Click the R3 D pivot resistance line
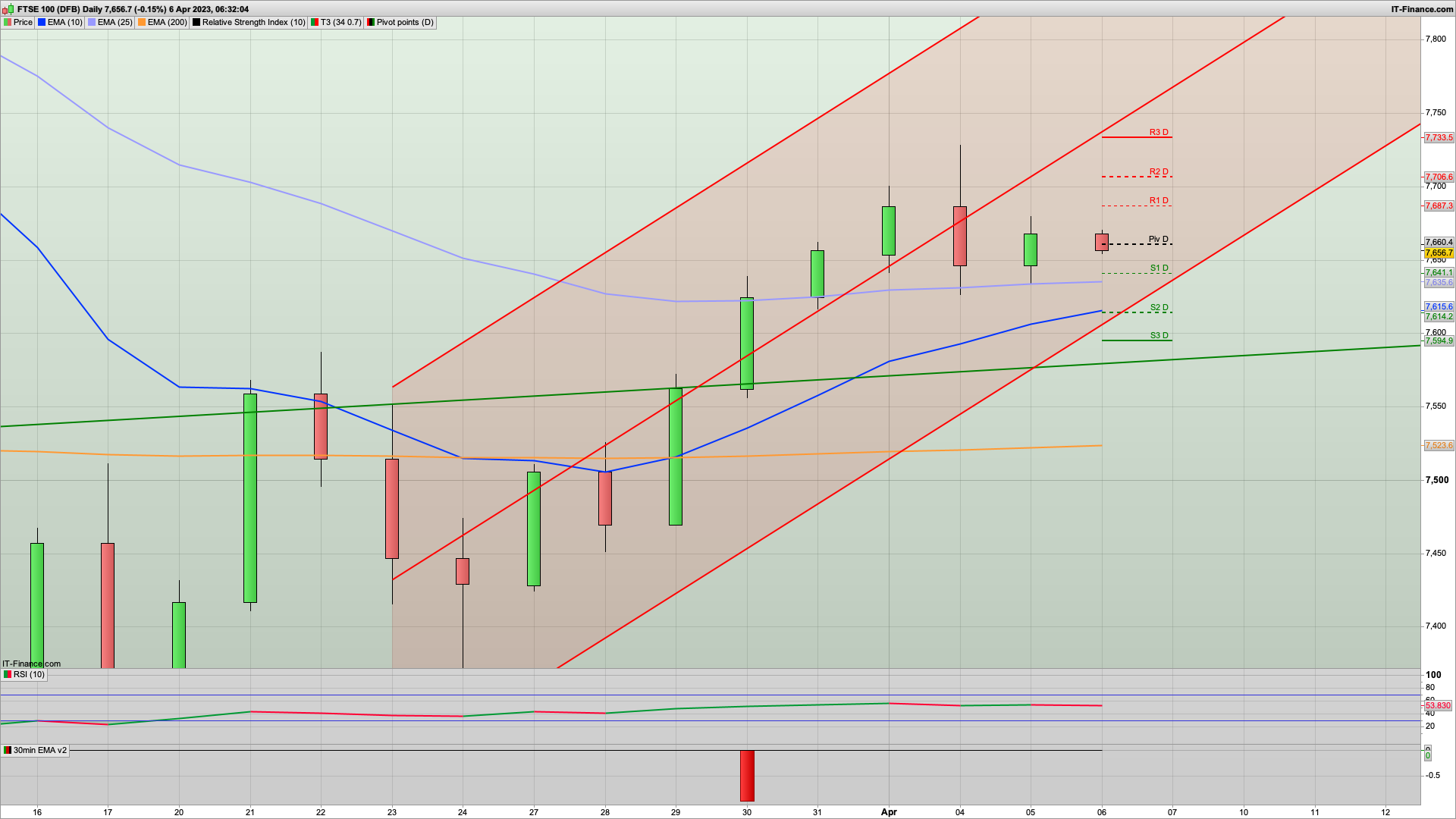Screen dimensions: 1456x819 click(x=1136, y=137)
